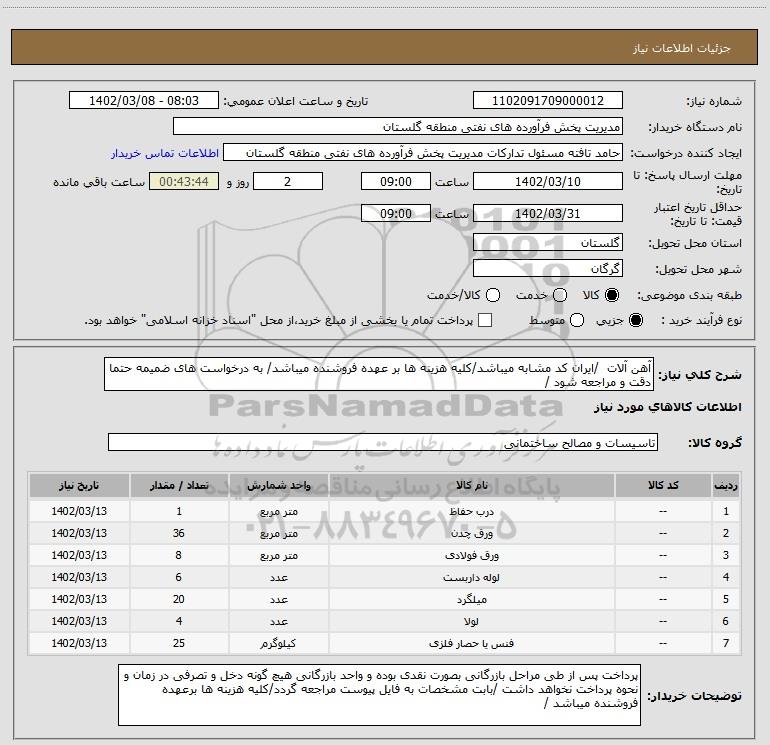This screenshot has width=770, height=745.
Task: Click the متر مربع unit in ورق فولادی row
Action: (x=278, y=555)
